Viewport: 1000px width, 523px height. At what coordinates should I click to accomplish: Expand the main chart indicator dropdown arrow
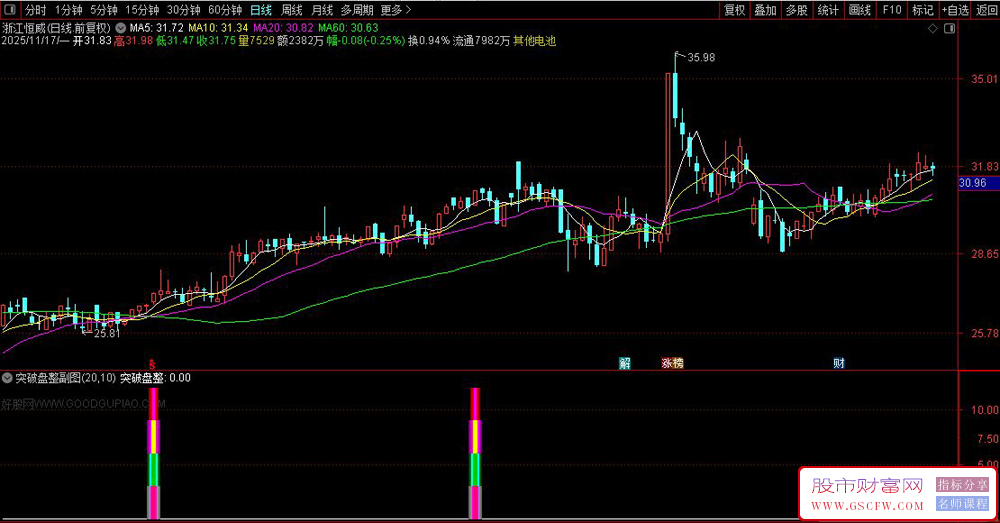(121, 28)
